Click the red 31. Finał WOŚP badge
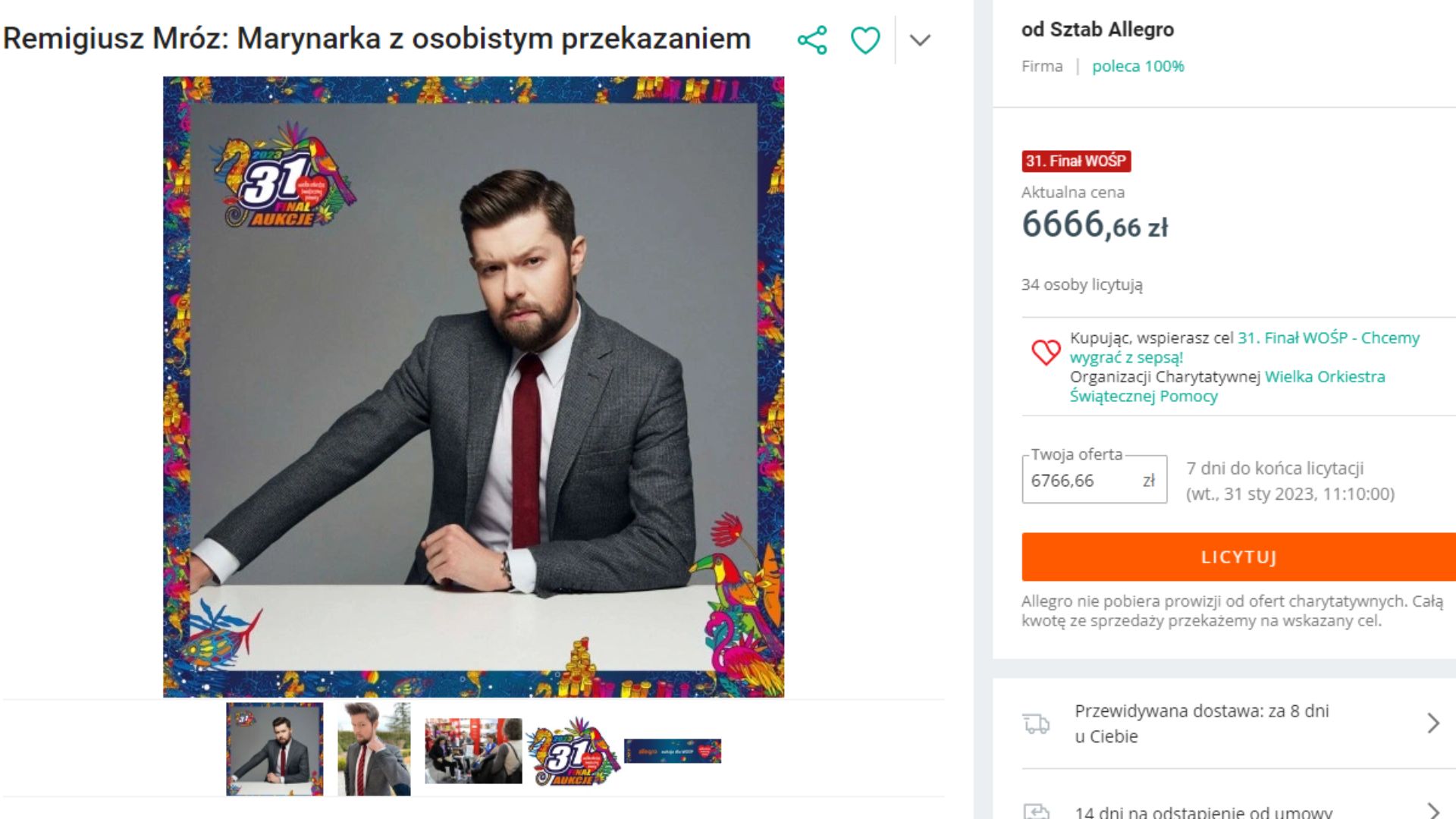 coord(1075,162)
